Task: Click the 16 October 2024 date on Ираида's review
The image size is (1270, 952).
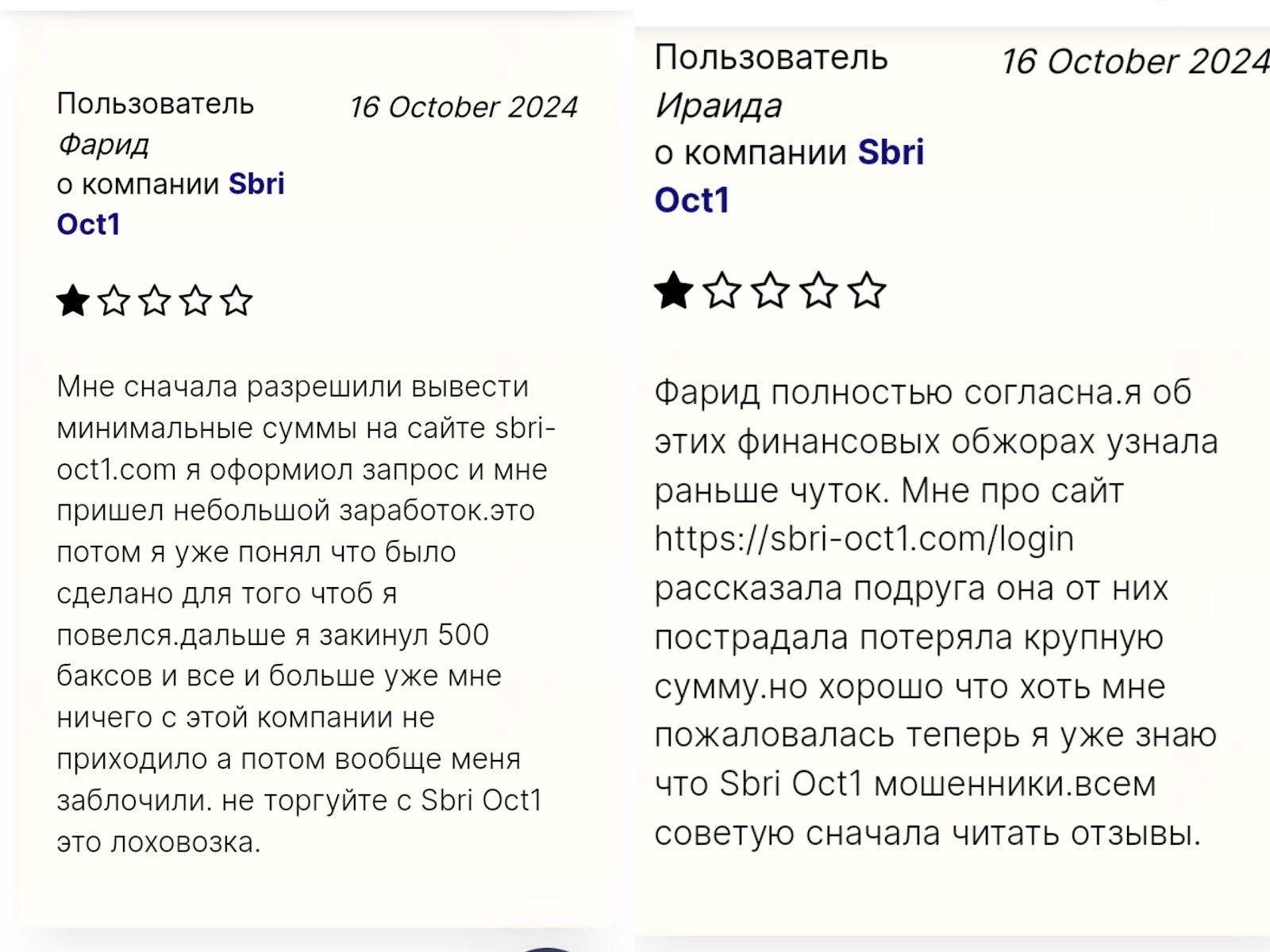Action: (1134, 62)
